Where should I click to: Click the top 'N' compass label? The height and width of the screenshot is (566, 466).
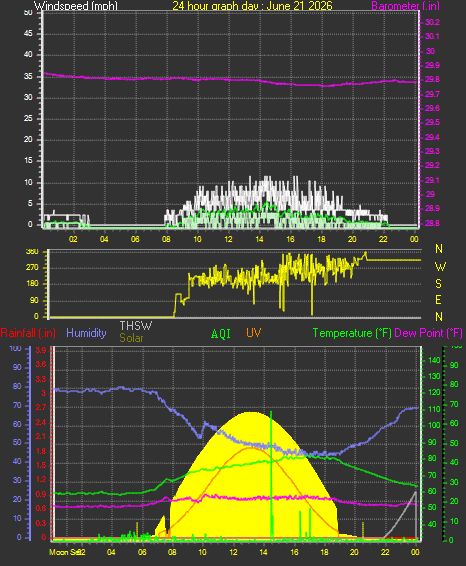pyautogui.click(x=439, y=249)
